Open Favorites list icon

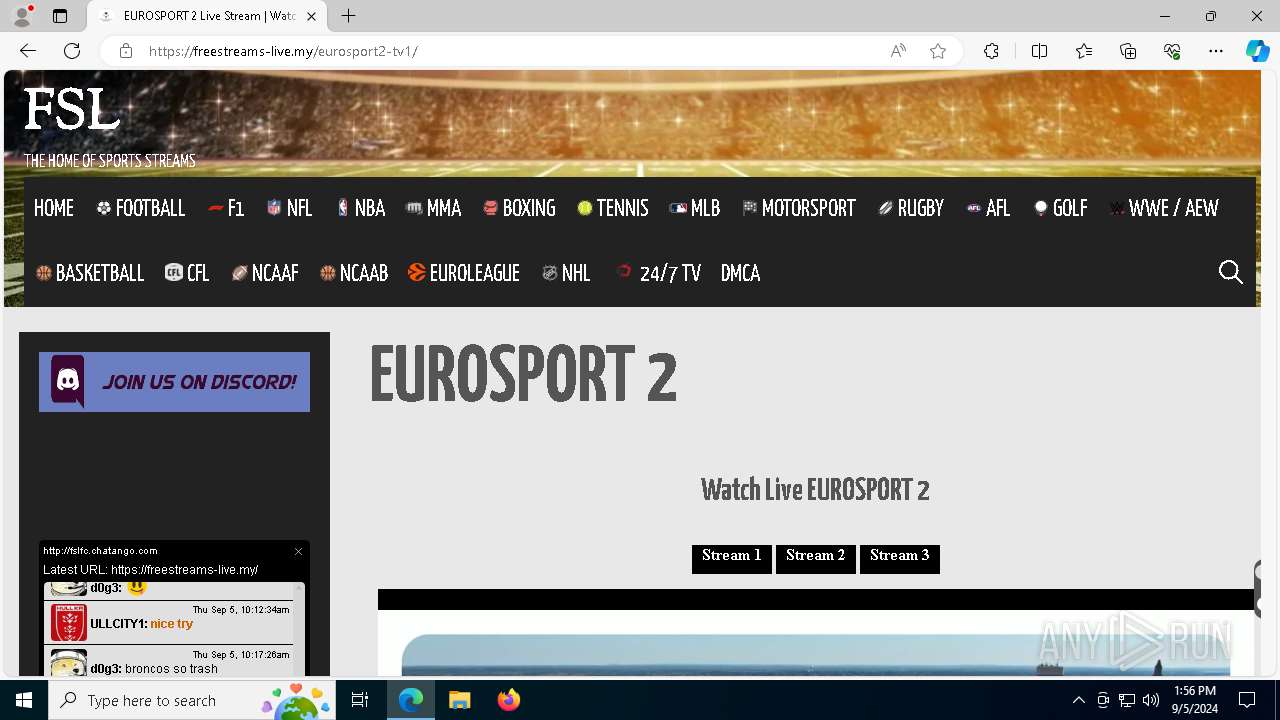1084,51
